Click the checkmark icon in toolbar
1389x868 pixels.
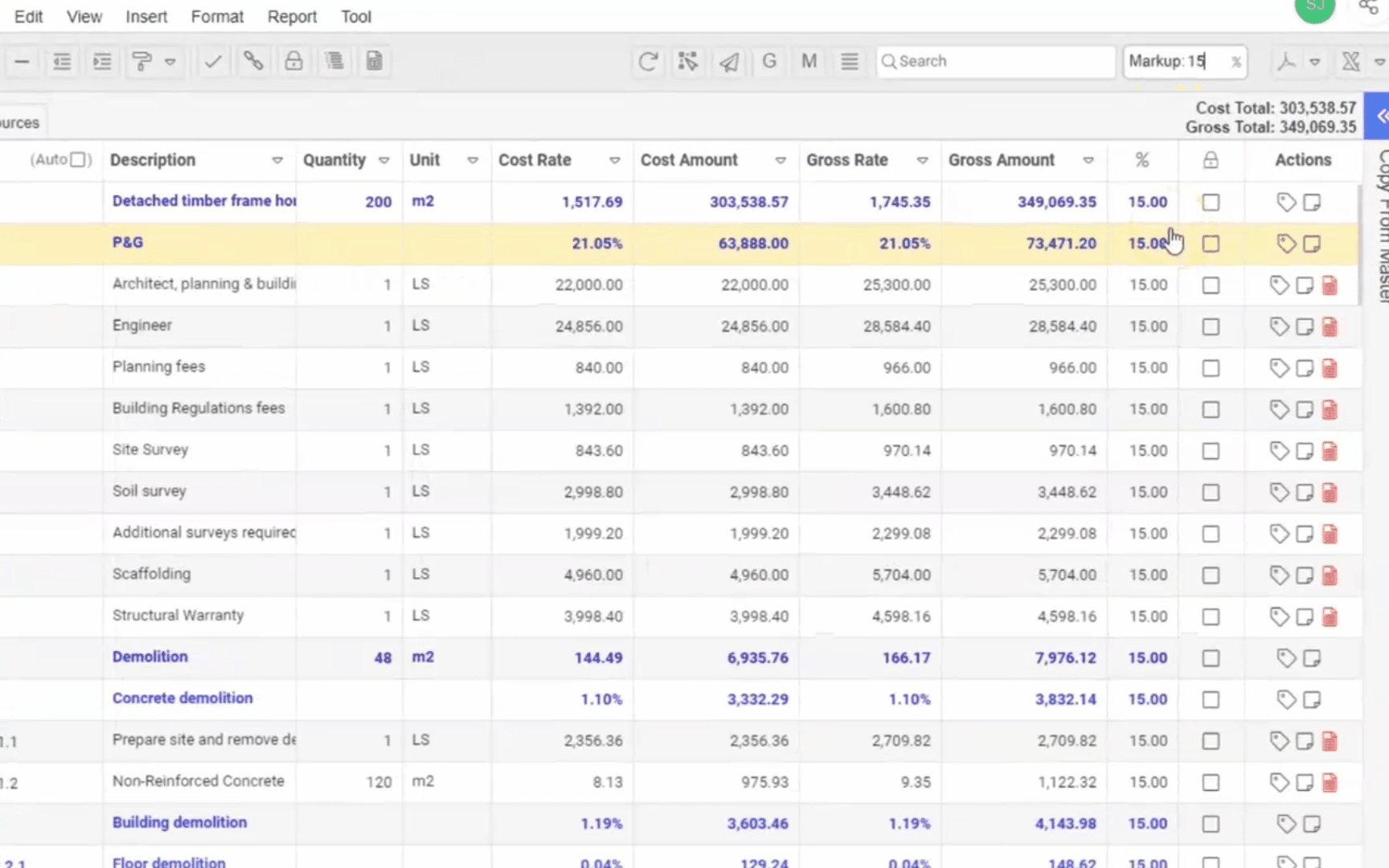point(213,62)
